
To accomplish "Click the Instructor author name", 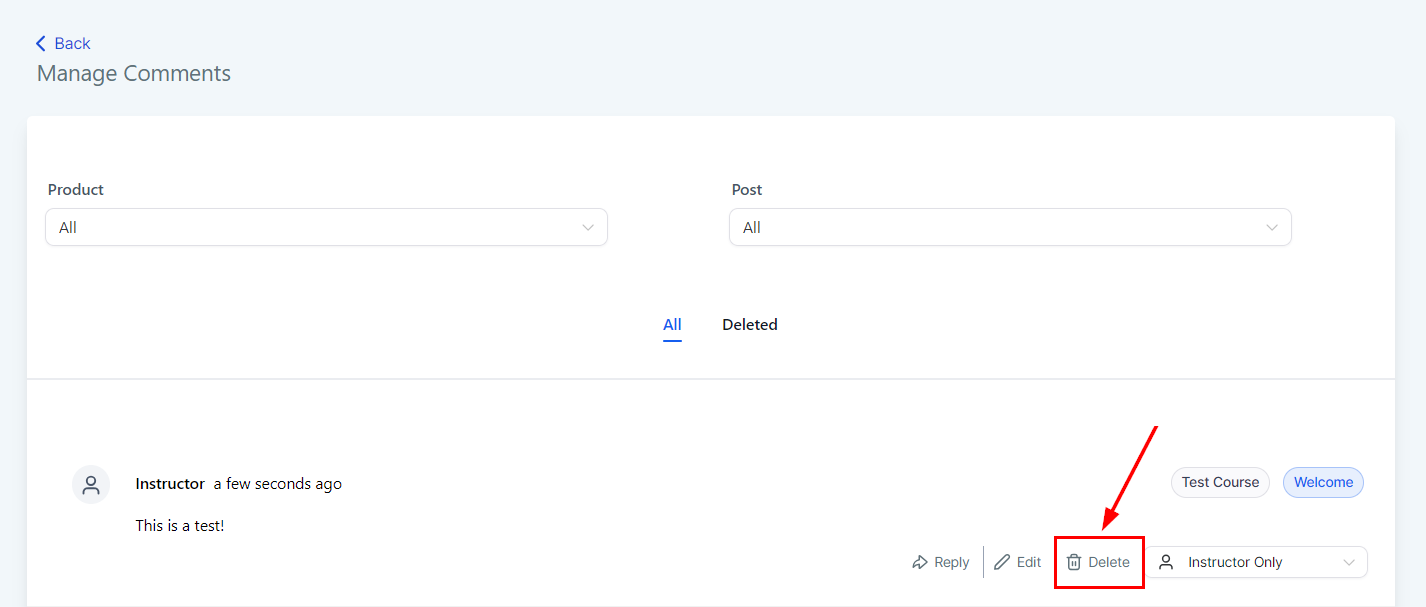I will pyautogui.click(x=170, y=484).
